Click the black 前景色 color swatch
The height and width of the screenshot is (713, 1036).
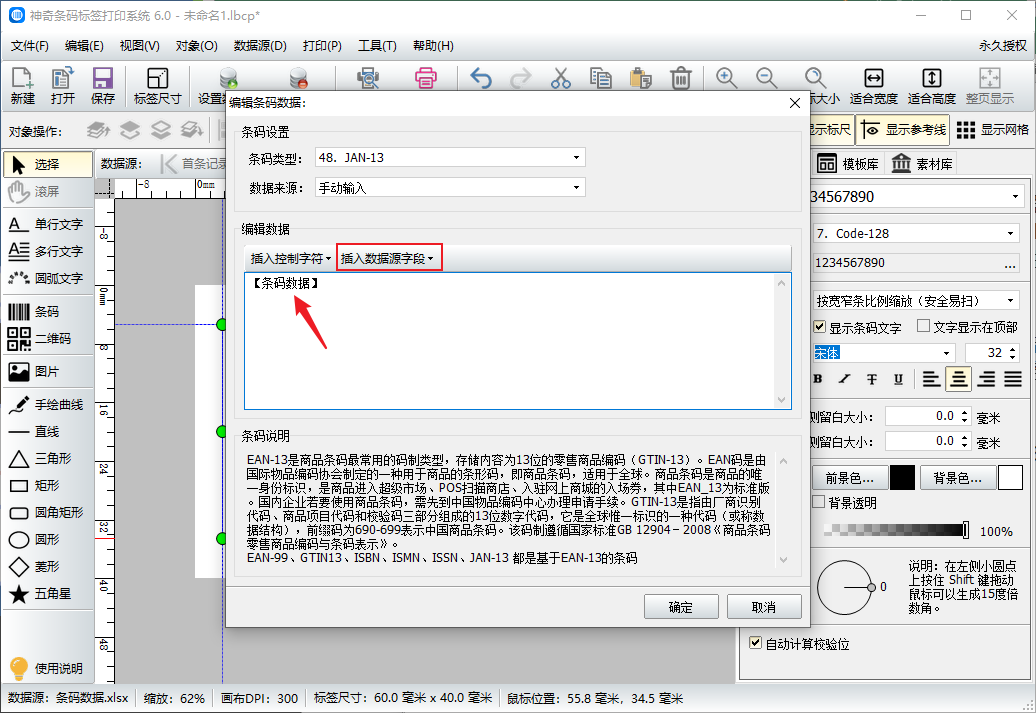click(902, 477)
